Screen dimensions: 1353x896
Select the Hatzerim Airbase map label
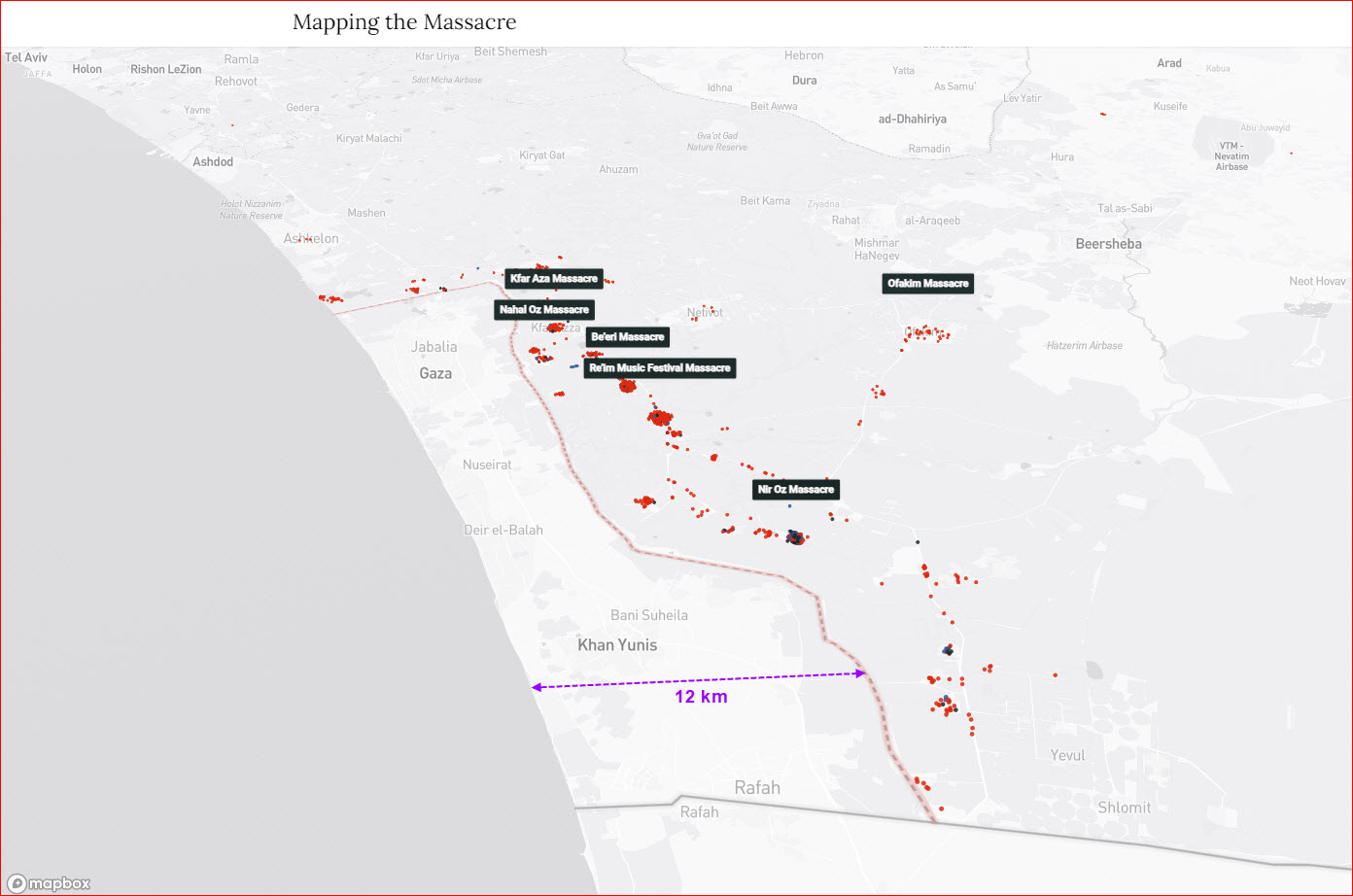coord(1085,346)
